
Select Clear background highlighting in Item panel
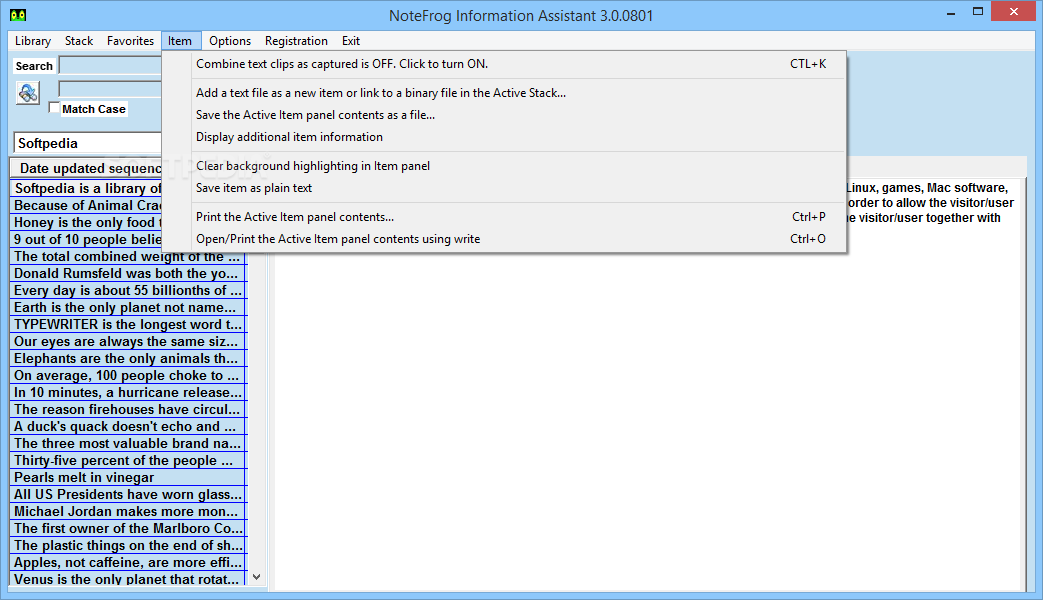tap(504, 166)
